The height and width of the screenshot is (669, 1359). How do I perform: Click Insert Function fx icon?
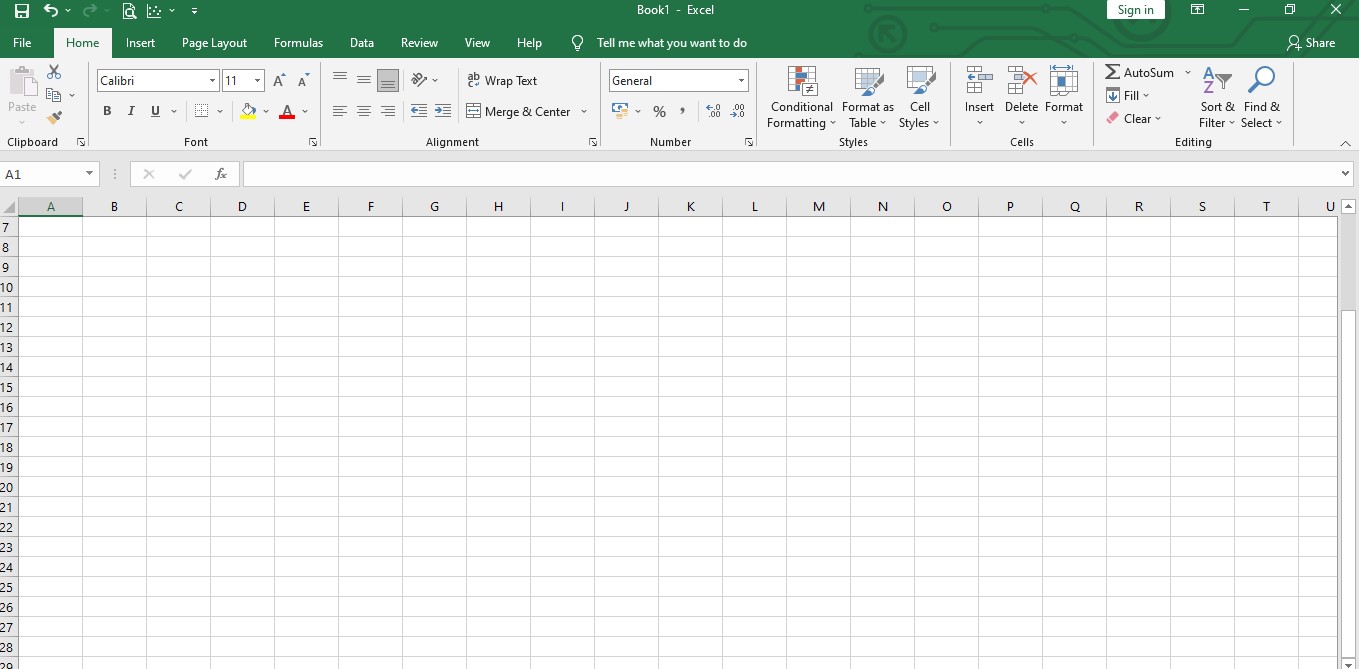click(221, 174)
